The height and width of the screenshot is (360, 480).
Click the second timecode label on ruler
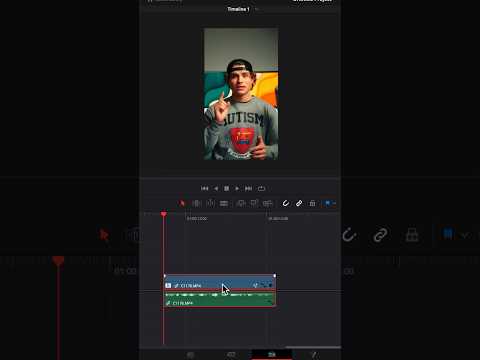[278, 219]
